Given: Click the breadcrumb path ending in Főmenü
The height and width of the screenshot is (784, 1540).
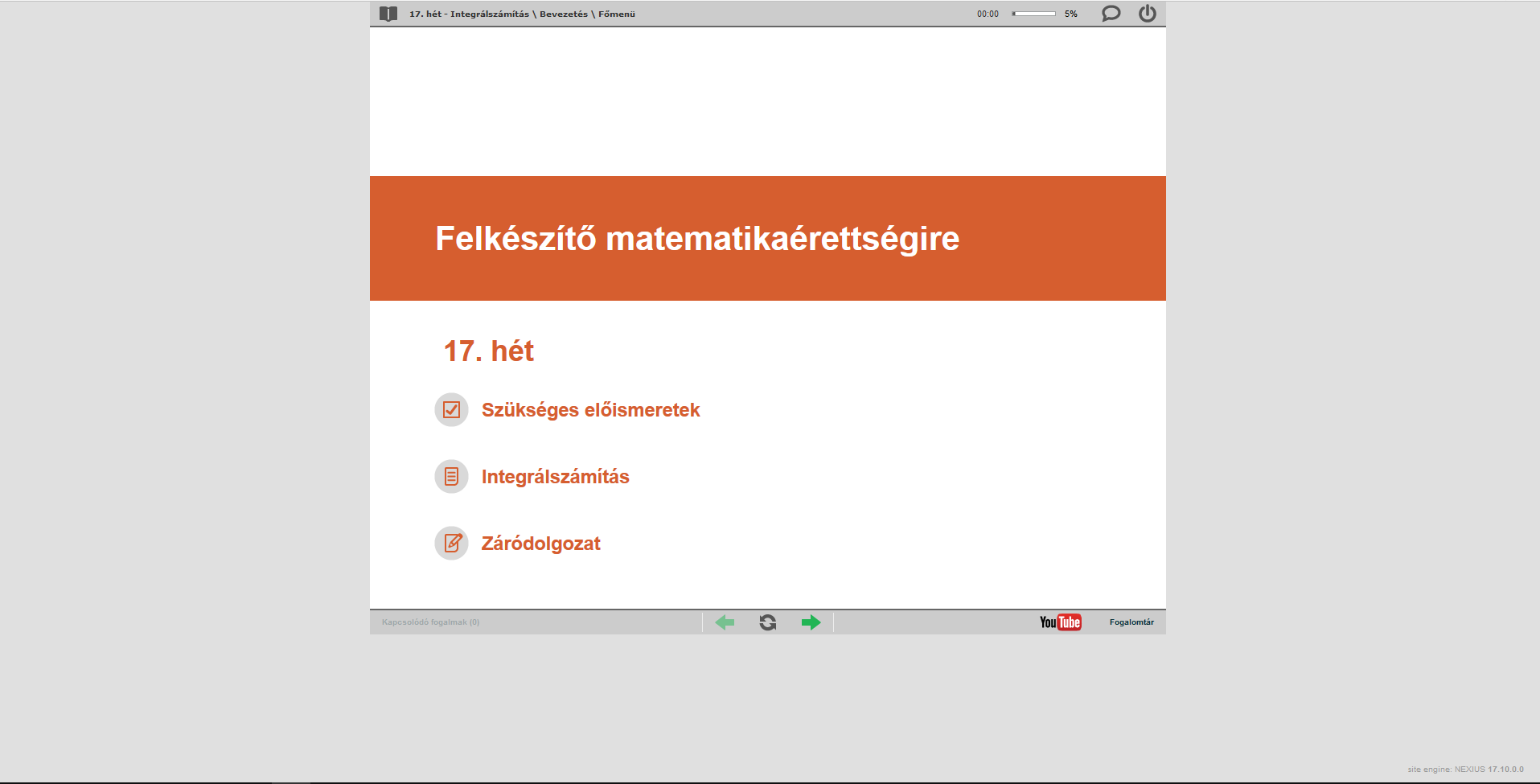Looking at the screenshot, I should (x=522, y=14).
